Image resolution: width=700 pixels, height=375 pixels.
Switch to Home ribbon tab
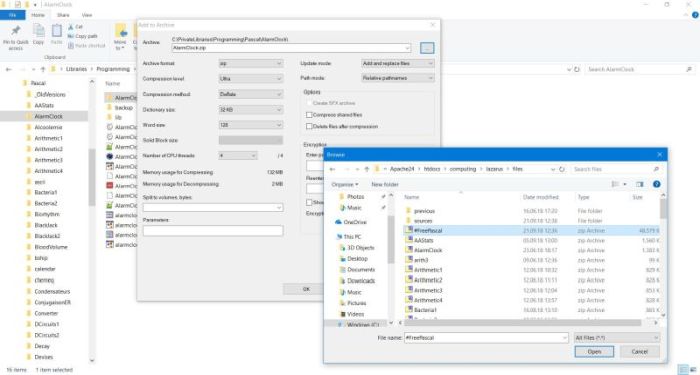click(x=38, y=15)
